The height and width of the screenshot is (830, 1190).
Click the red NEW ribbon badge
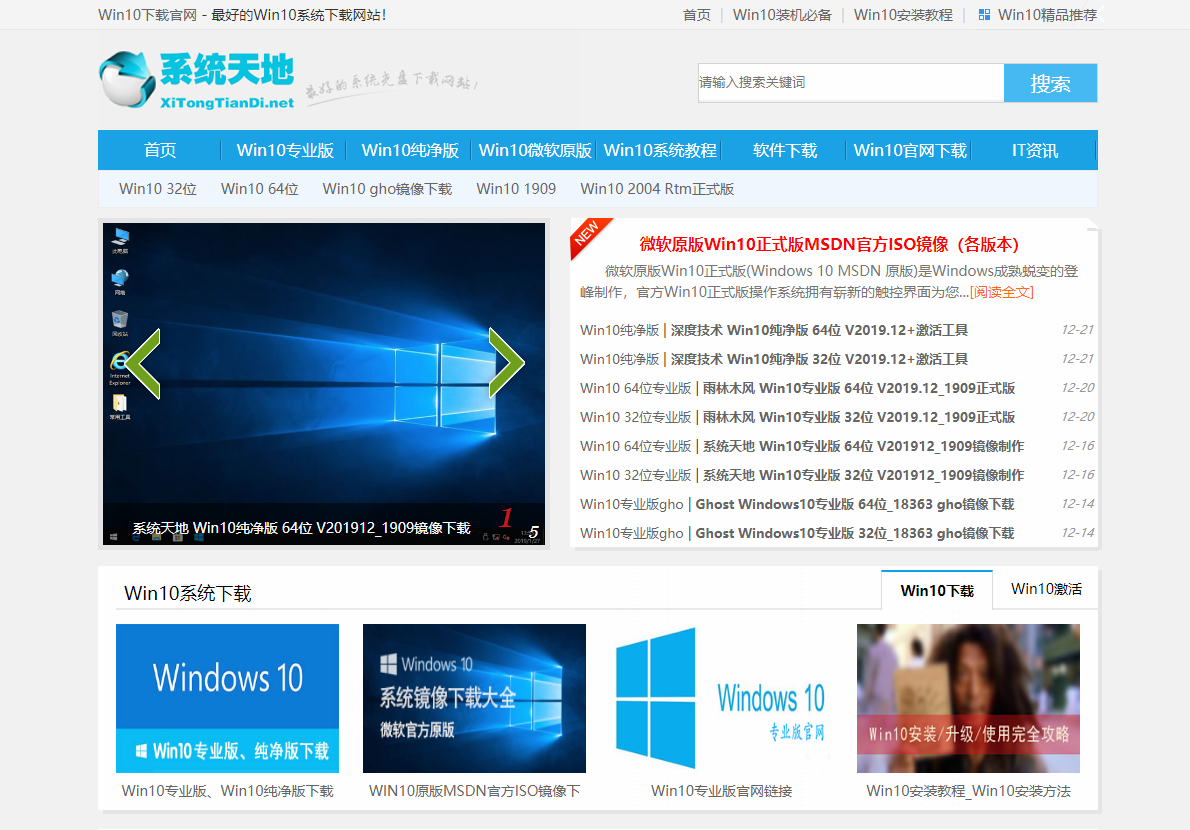pyautogui.click(x=589, y=237)
